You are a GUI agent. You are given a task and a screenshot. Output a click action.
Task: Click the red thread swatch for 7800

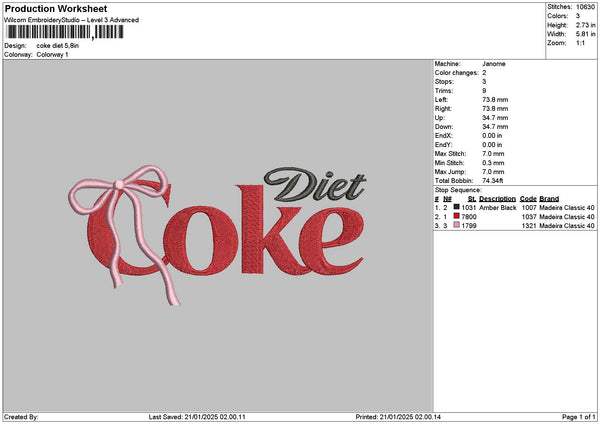pos(456,216)
